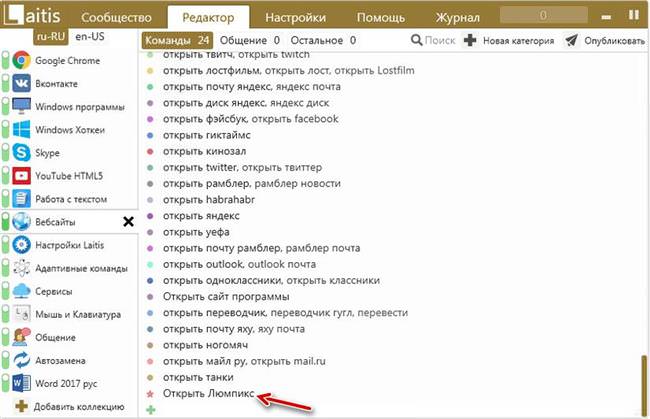Select the Остальное 0 category tab
This screenshot has width=650, height=419.
[x=323, y=40]
